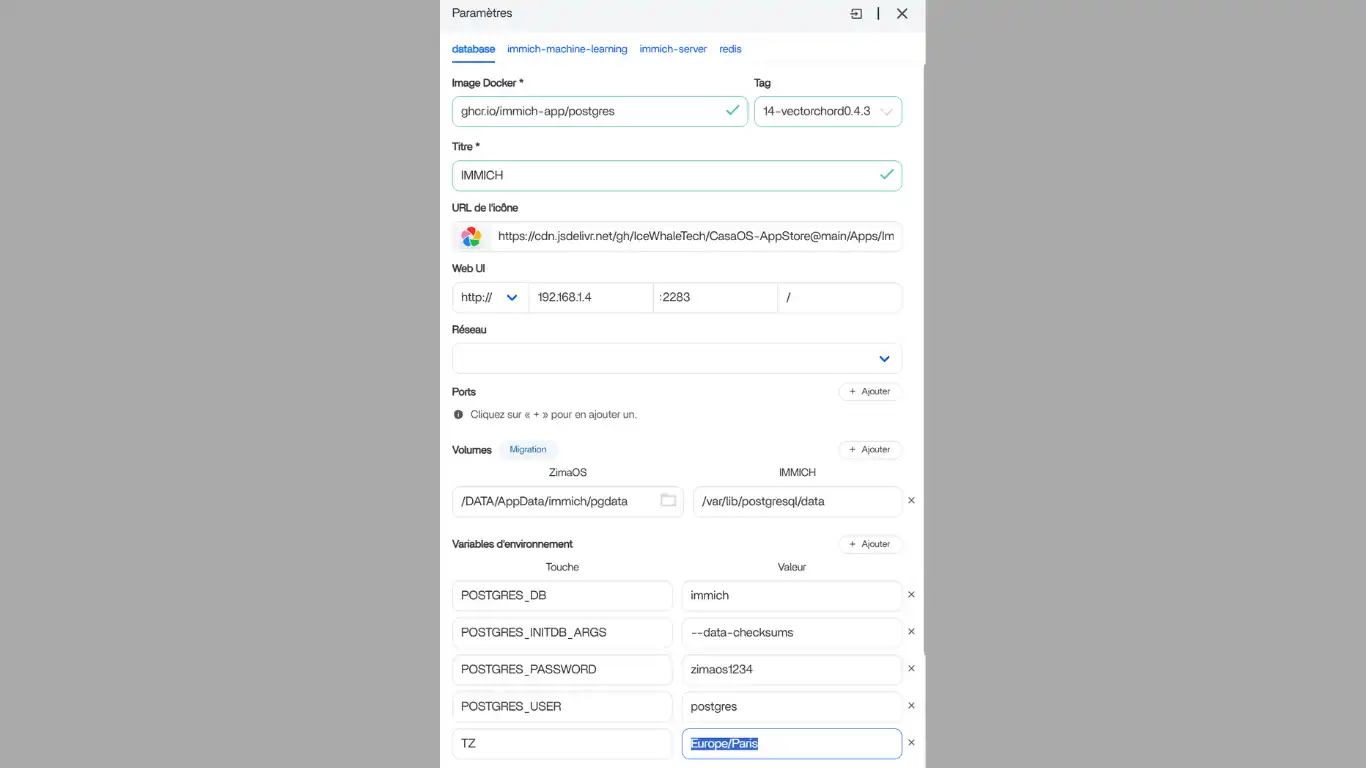
Task: Switch to the immich-machine-learning tab
Action: click(x=567, y=49)
